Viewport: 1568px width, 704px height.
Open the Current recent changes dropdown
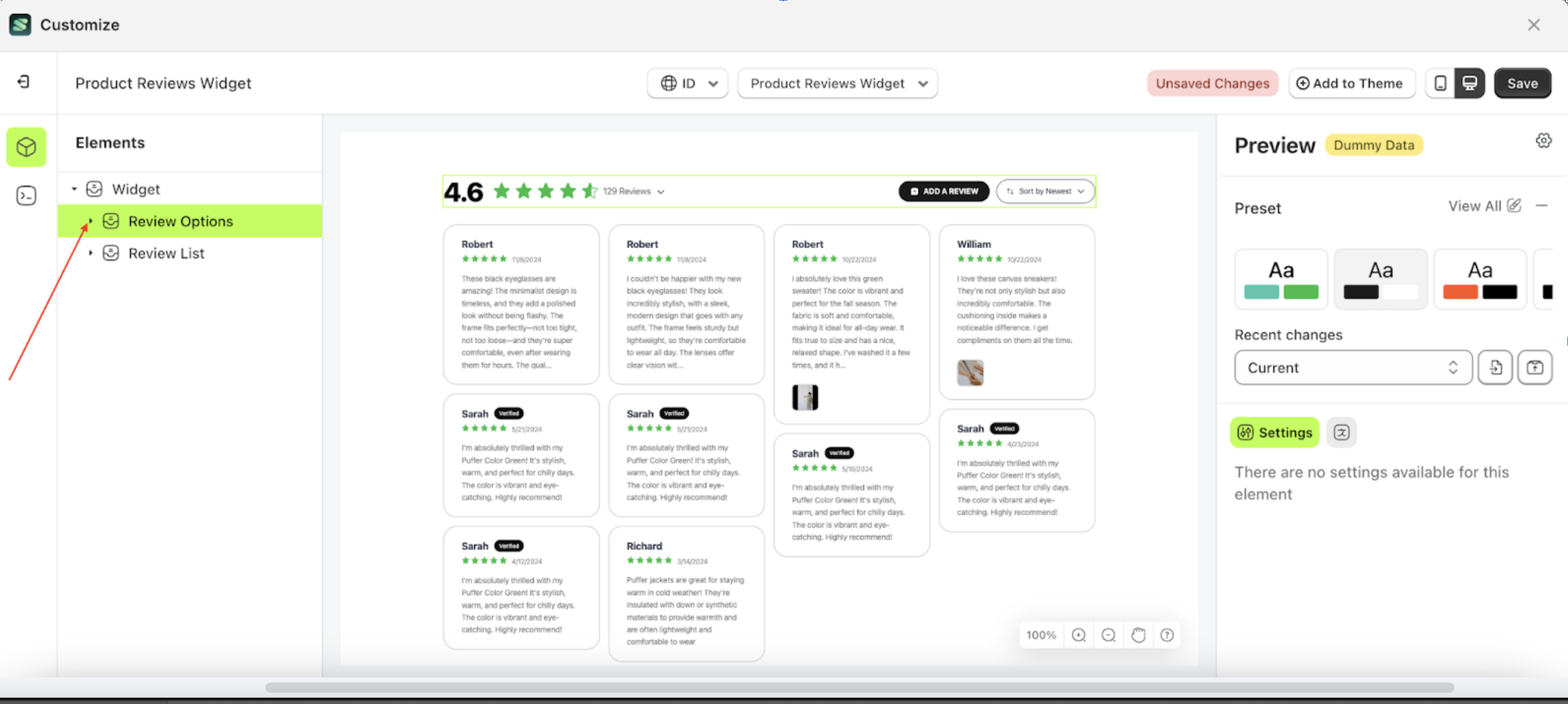1352,367
